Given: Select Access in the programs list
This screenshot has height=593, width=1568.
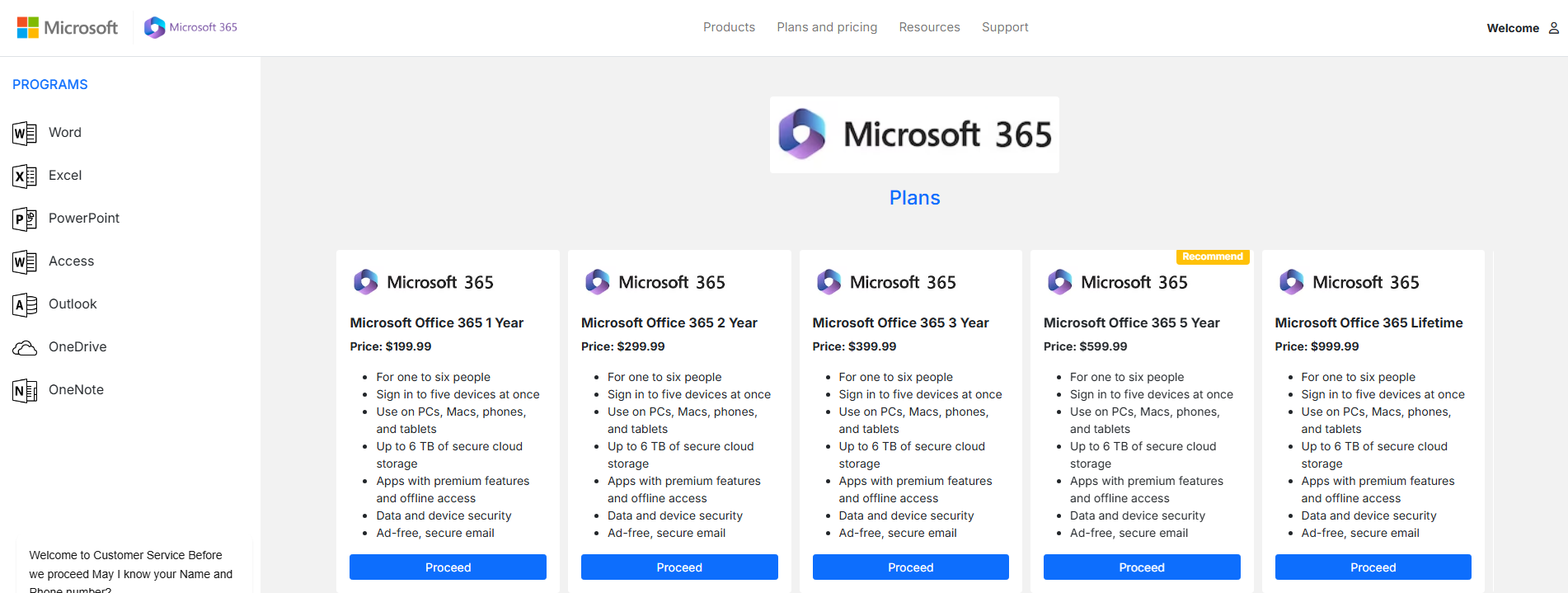Looking at the screenshot, I should tap(71, 261).
